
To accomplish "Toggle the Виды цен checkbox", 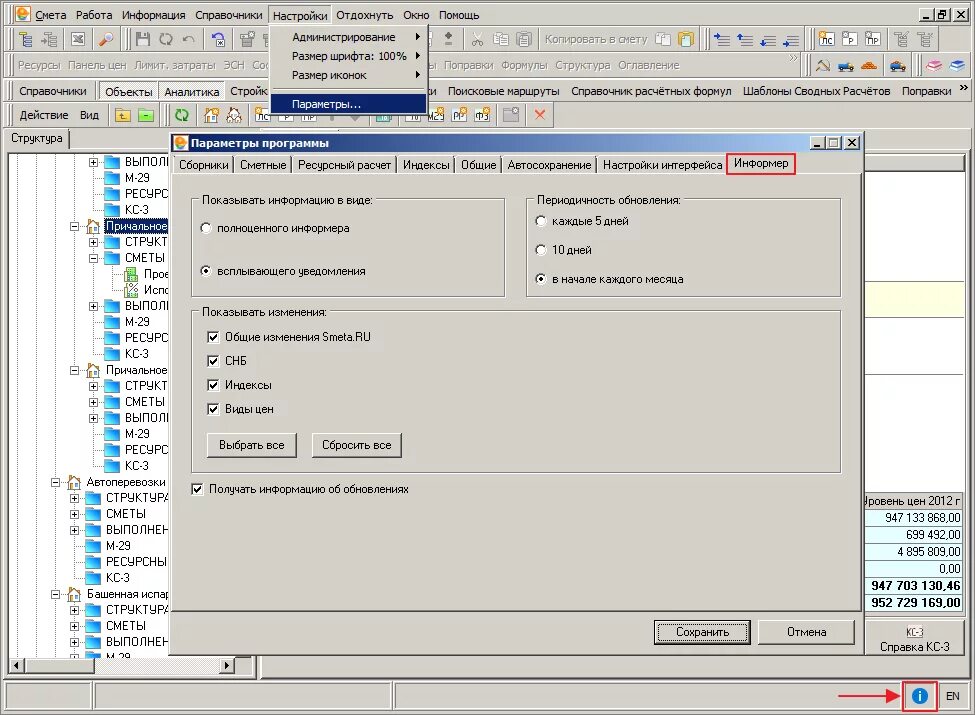I will [x=213, y=409].
